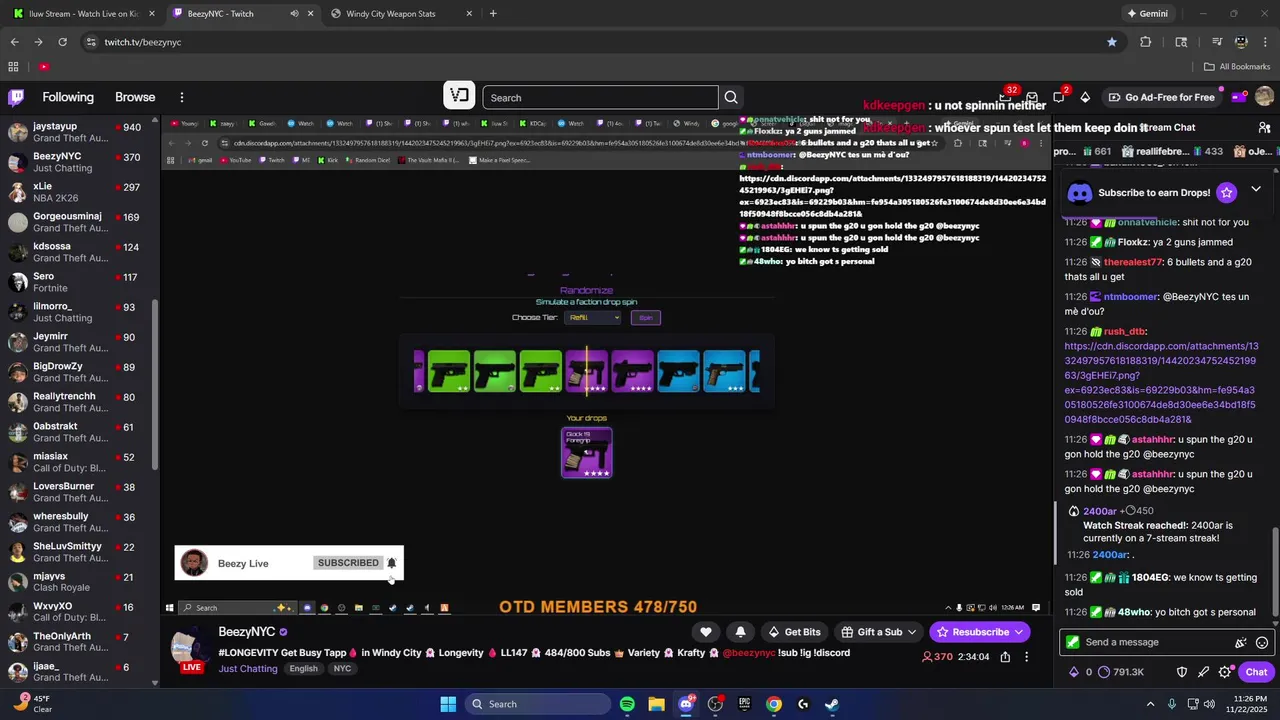This screenshot has width=1280, height=720.
Task: Open Chrome tab search dropdown
Action: (1181, 42)
